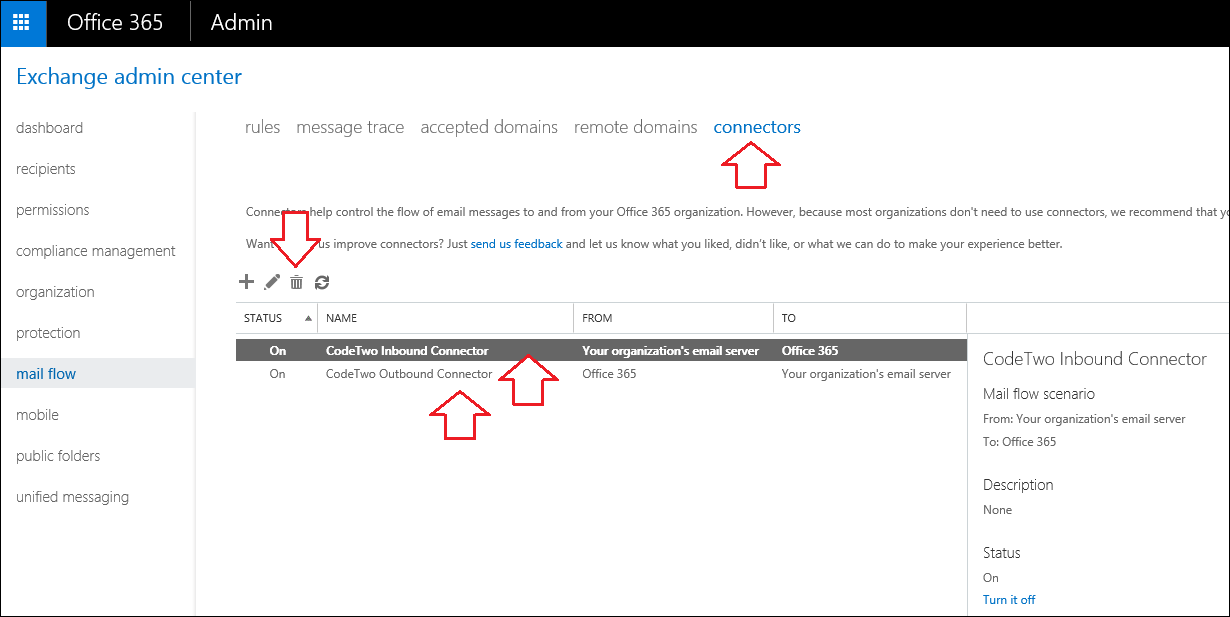1230x617 pixels.
Task: Click Office 365 in the Outbound Connector row
Action: pyautogui.click(x=609, y=374)
